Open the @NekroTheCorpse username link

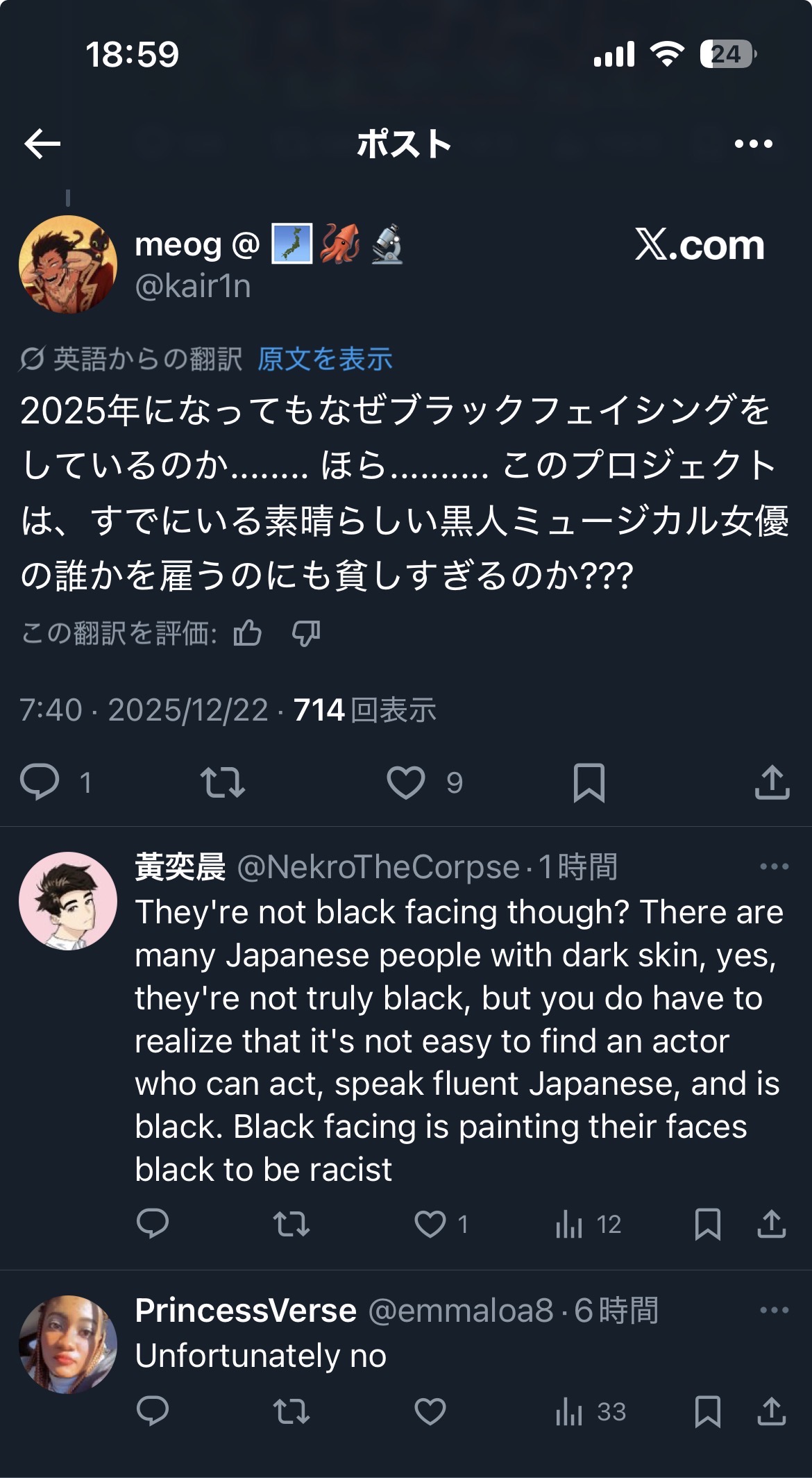coord(378,867)
